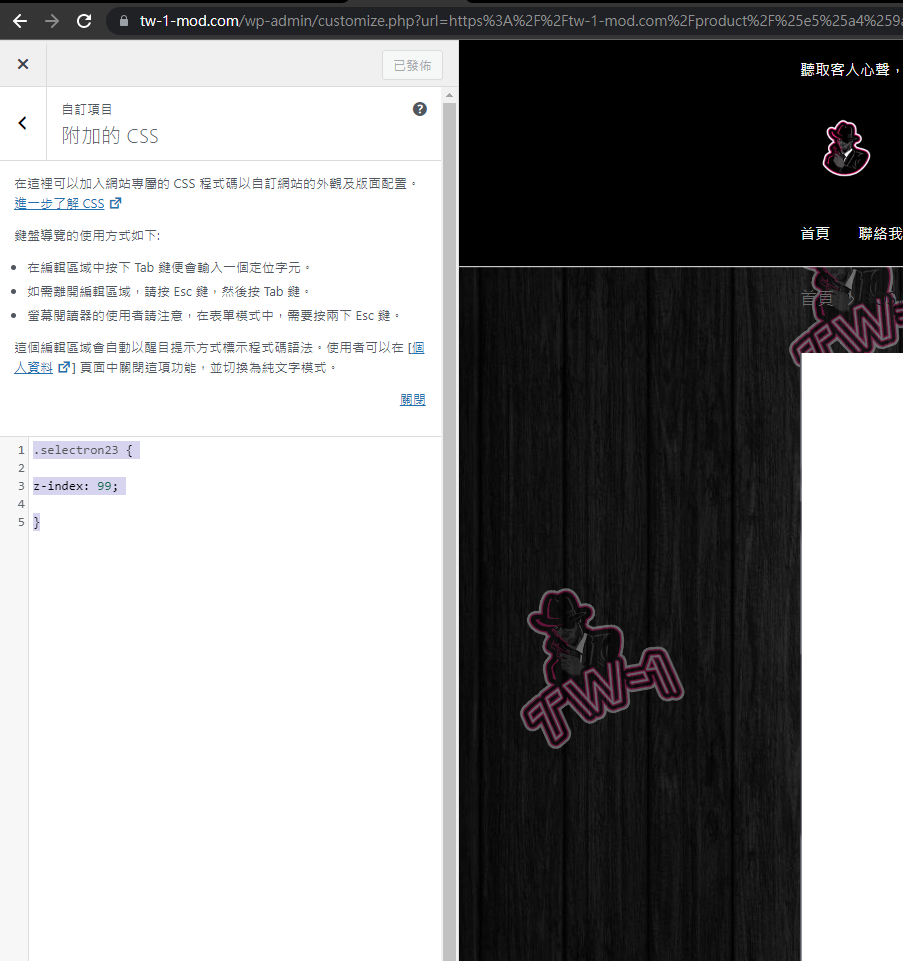Open the help question mark icon
The image size is (903, 961).
tap(420, 109)
